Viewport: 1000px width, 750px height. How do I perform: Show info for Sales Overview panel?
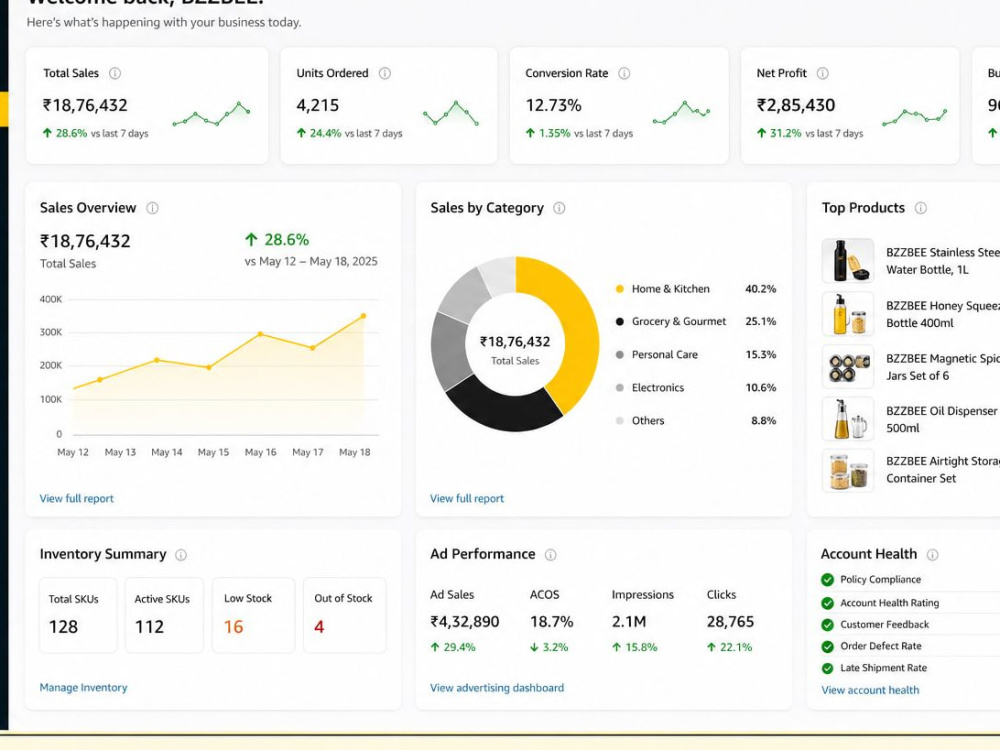pos(152,208)
